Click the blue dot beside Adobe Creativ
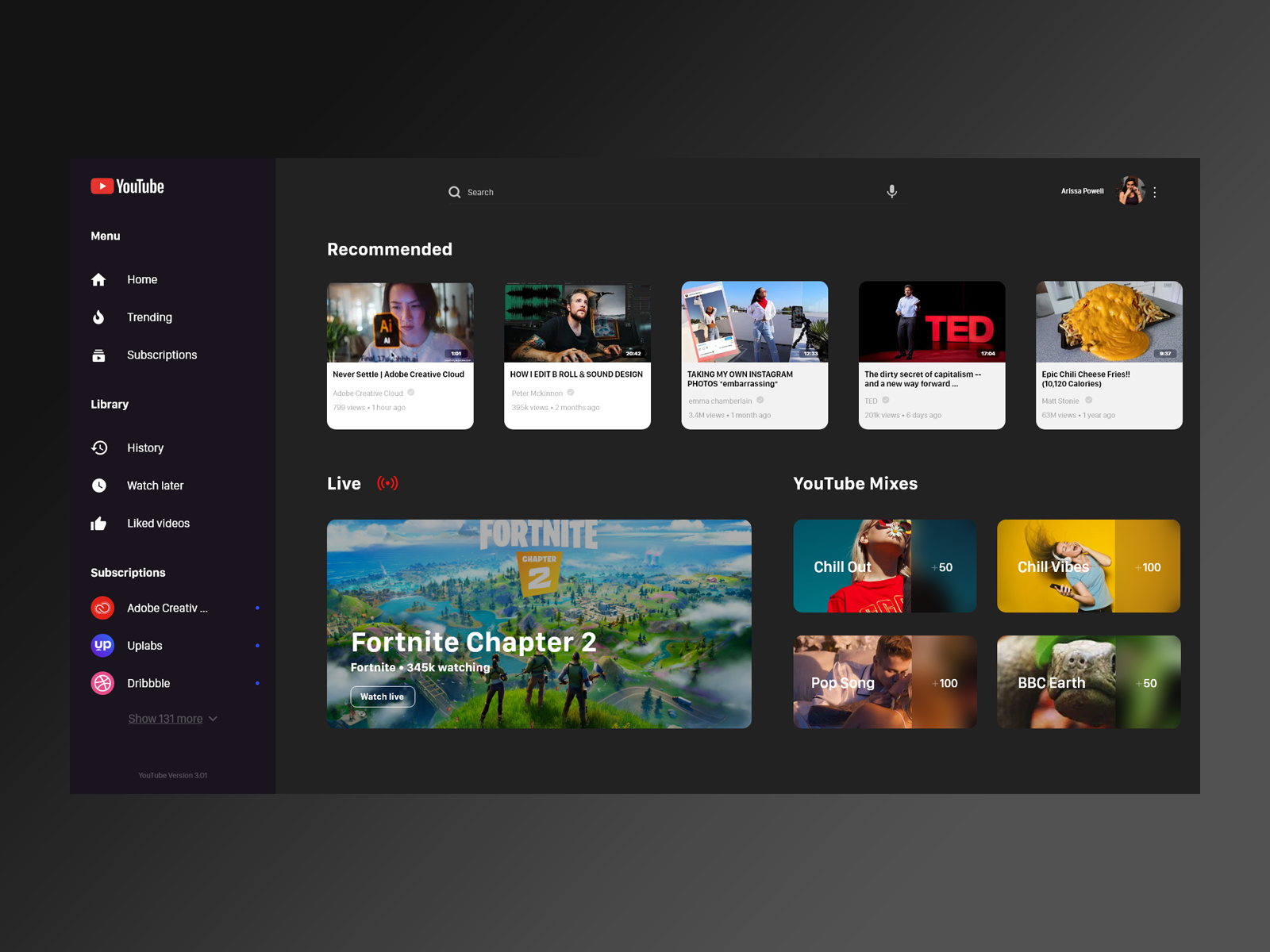 click(257, 608)
